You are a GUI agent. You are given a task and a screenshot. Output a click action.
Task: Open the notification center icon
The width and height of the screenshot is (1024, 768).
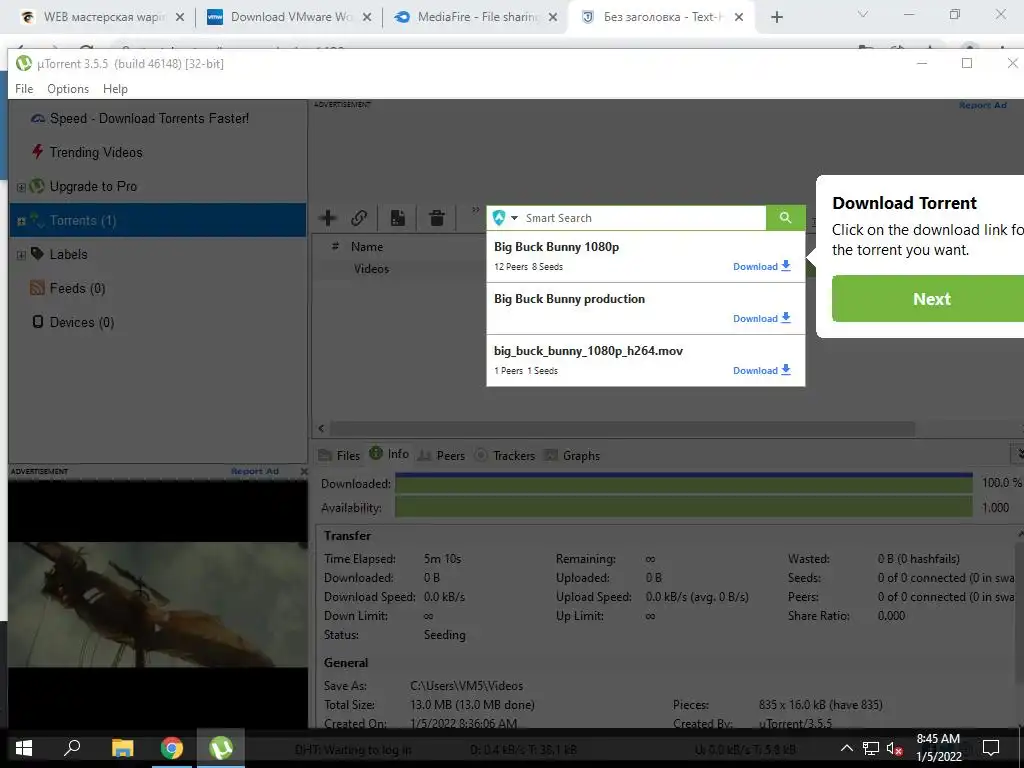(991, 748)
